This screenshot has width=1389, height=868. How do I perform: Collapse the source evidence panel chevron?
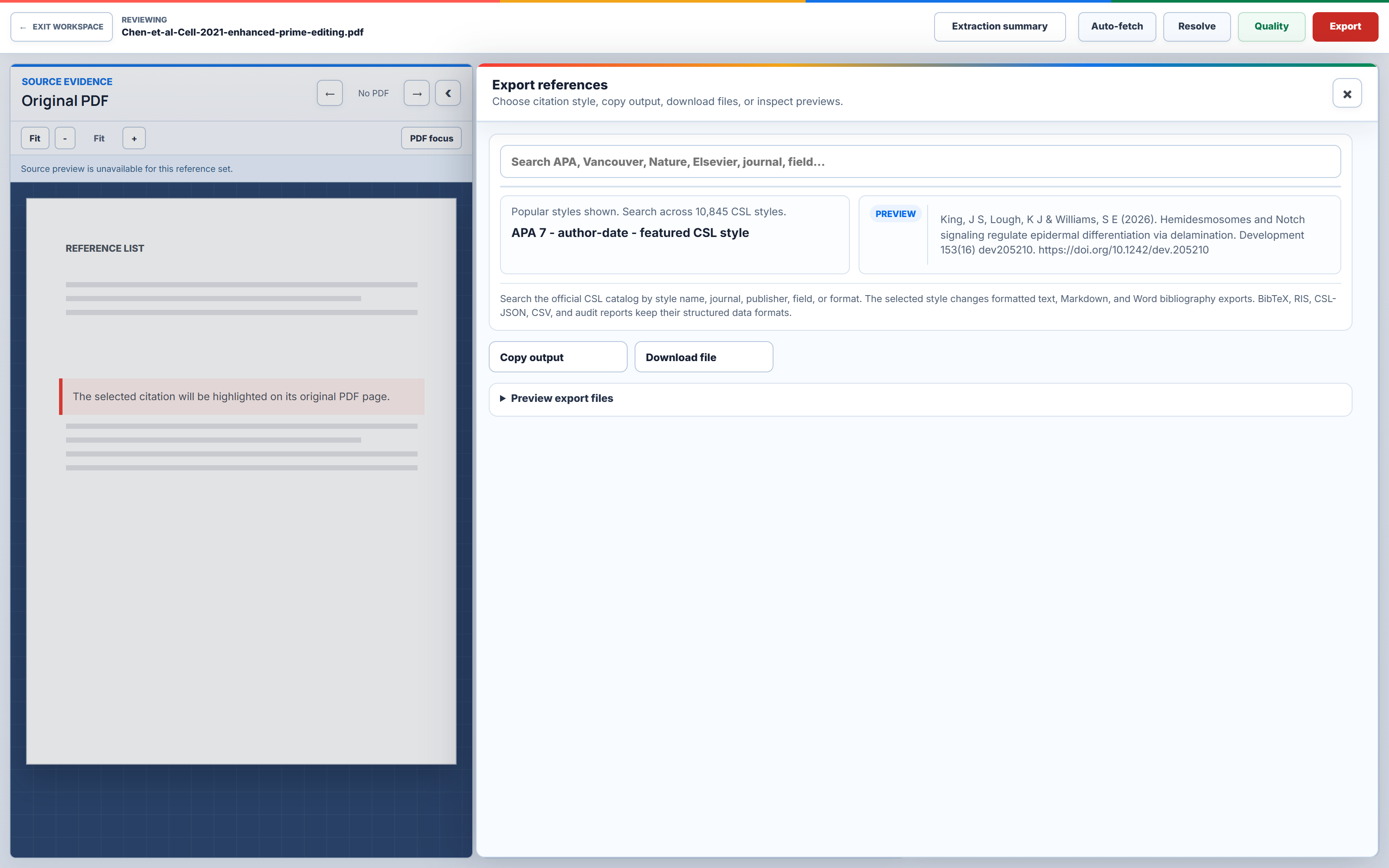point(448,93)
